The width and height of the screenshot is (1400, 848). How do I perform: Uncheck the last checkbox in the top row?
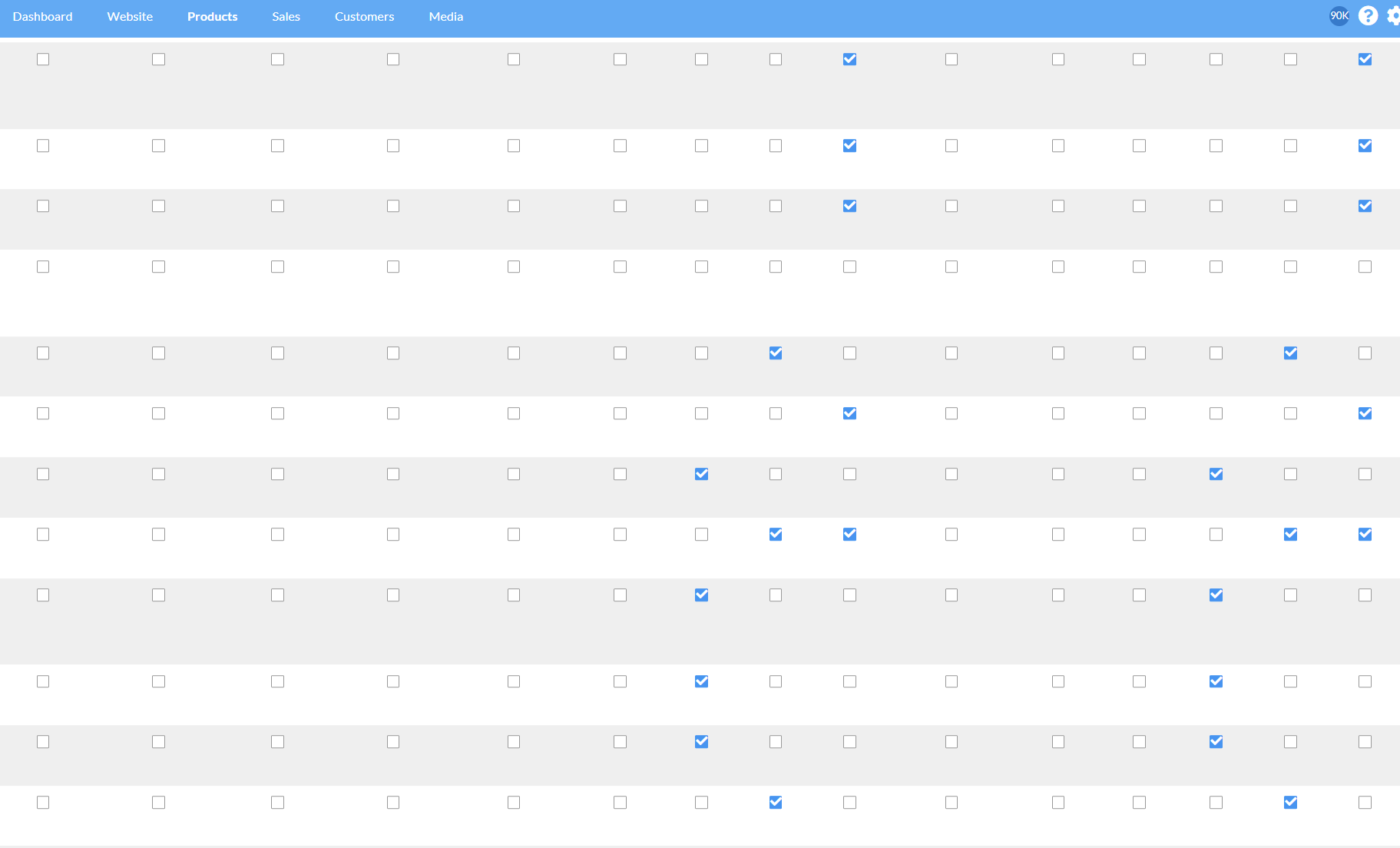[1365, 59]
